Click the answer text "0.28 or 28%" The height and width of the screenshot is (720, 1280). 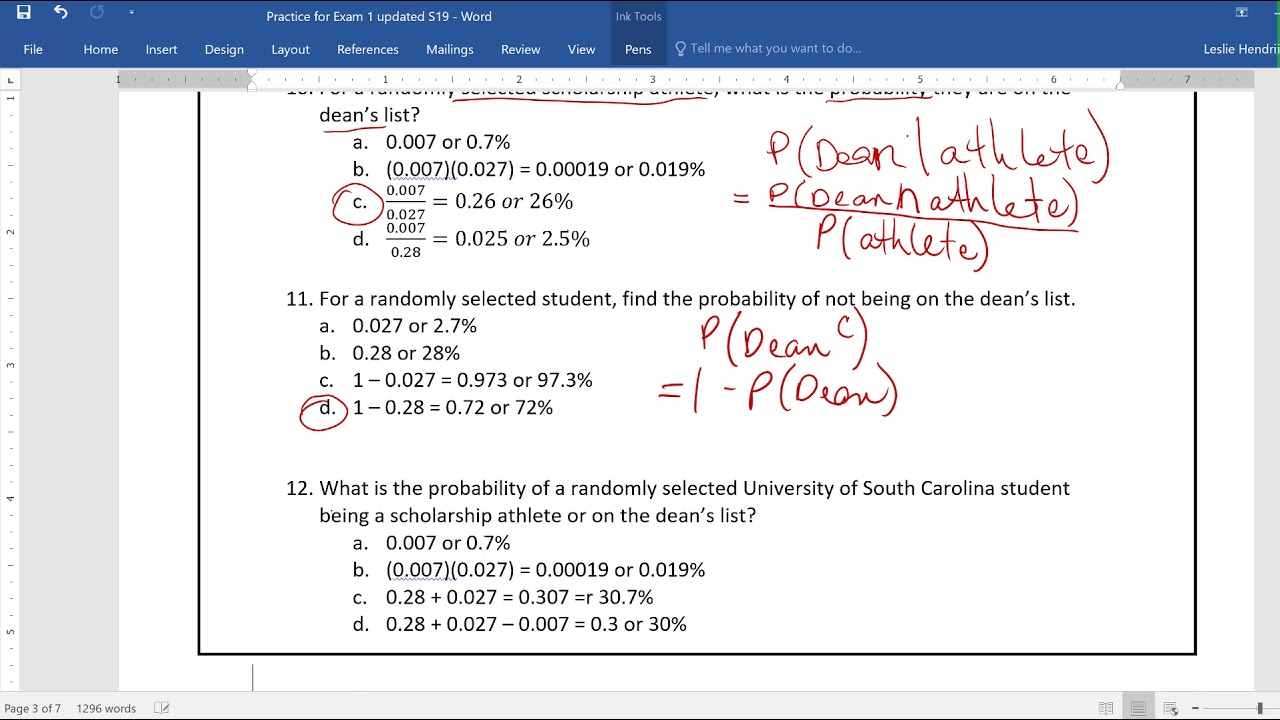(x=406, y=353)
